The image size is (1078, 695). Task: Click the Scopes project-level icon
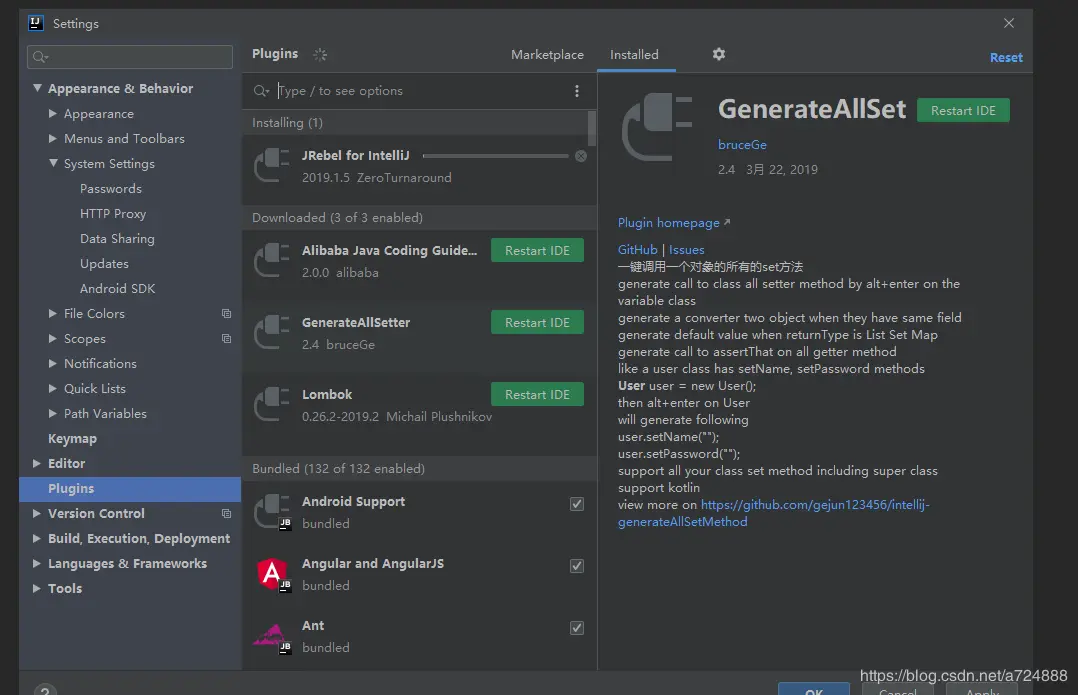(226, 338)
